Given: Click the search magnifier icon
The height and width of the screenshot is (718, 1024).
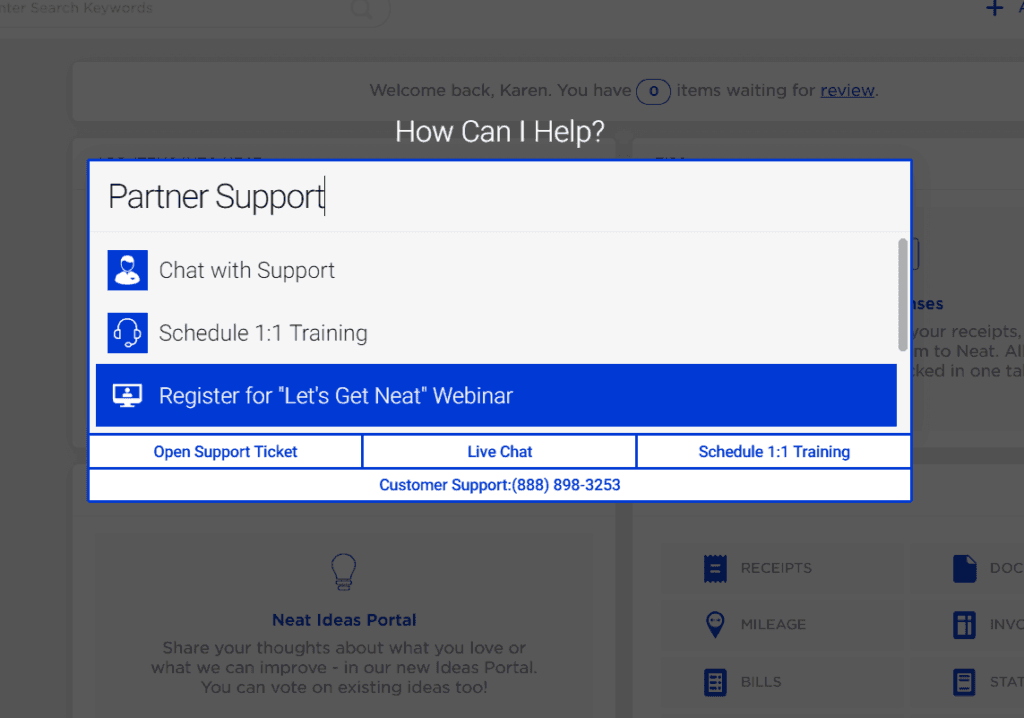Looking at the screenshot, I should point(361,9).
